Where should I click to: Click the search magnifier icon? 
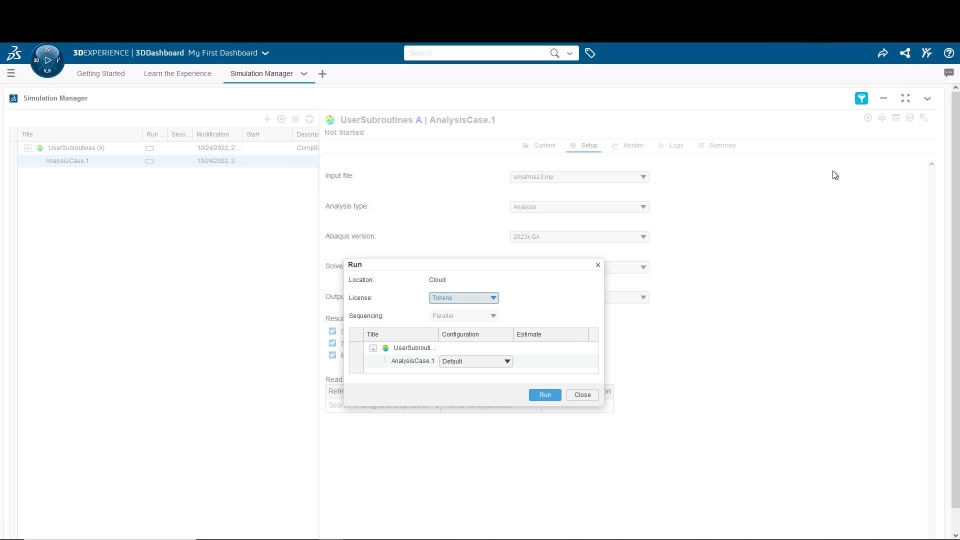(555, 53)
